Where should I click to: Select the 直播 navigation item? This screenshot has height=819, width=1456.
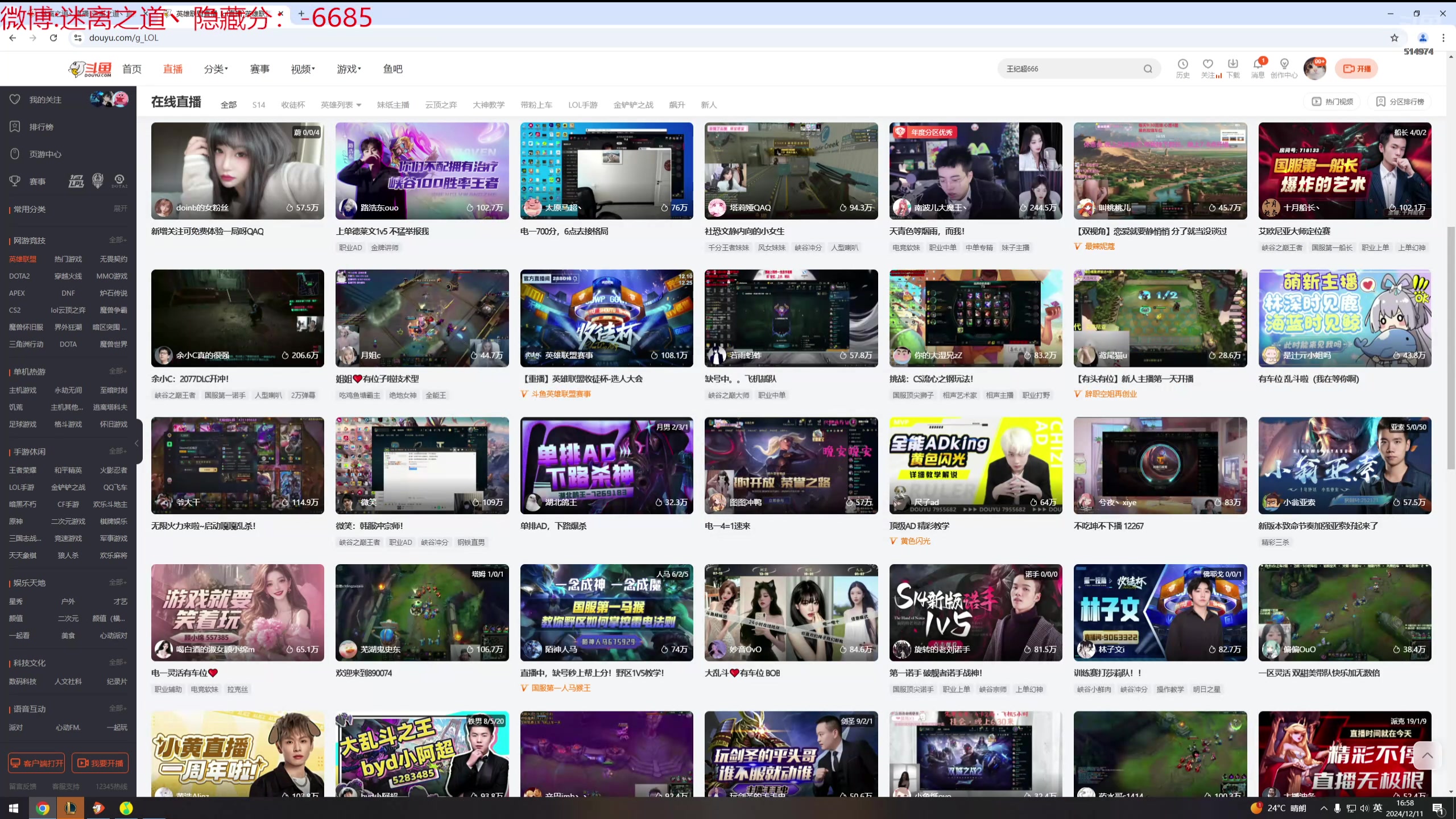173,69
